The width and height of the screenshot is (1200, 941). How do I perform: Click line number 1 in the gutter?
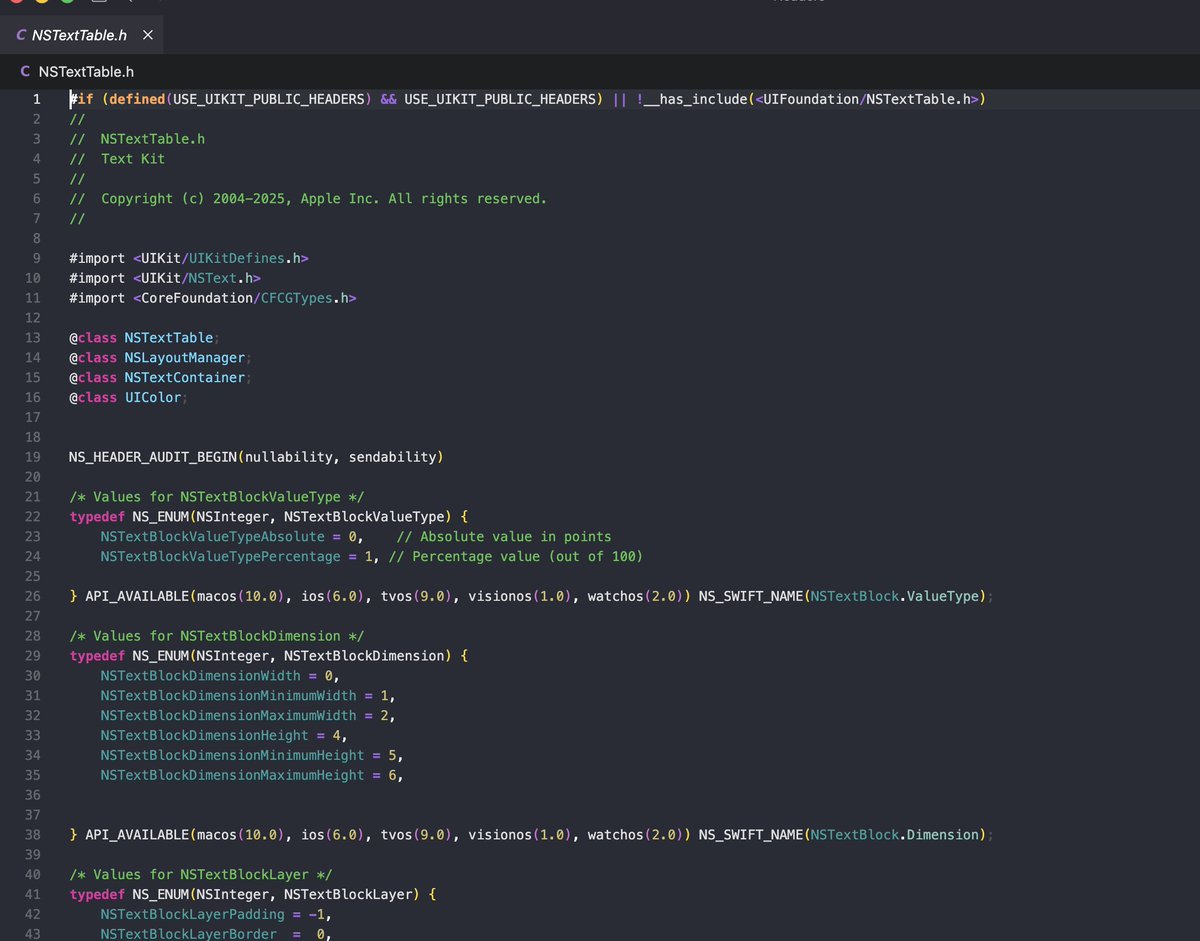click(36, 99)
